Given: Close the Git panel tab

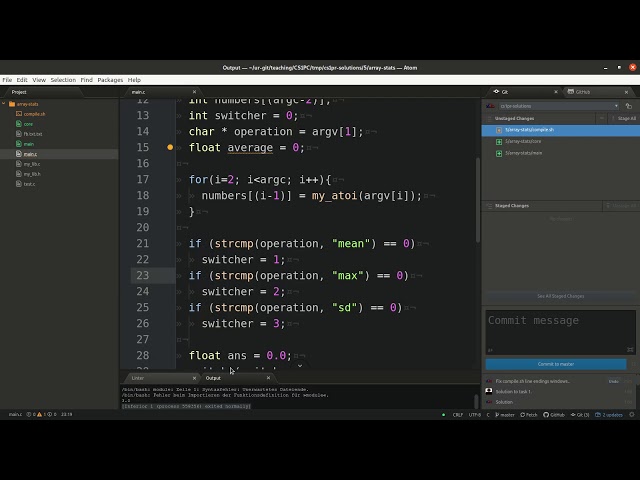Looking at the screenshot, I should coord(556,92).
